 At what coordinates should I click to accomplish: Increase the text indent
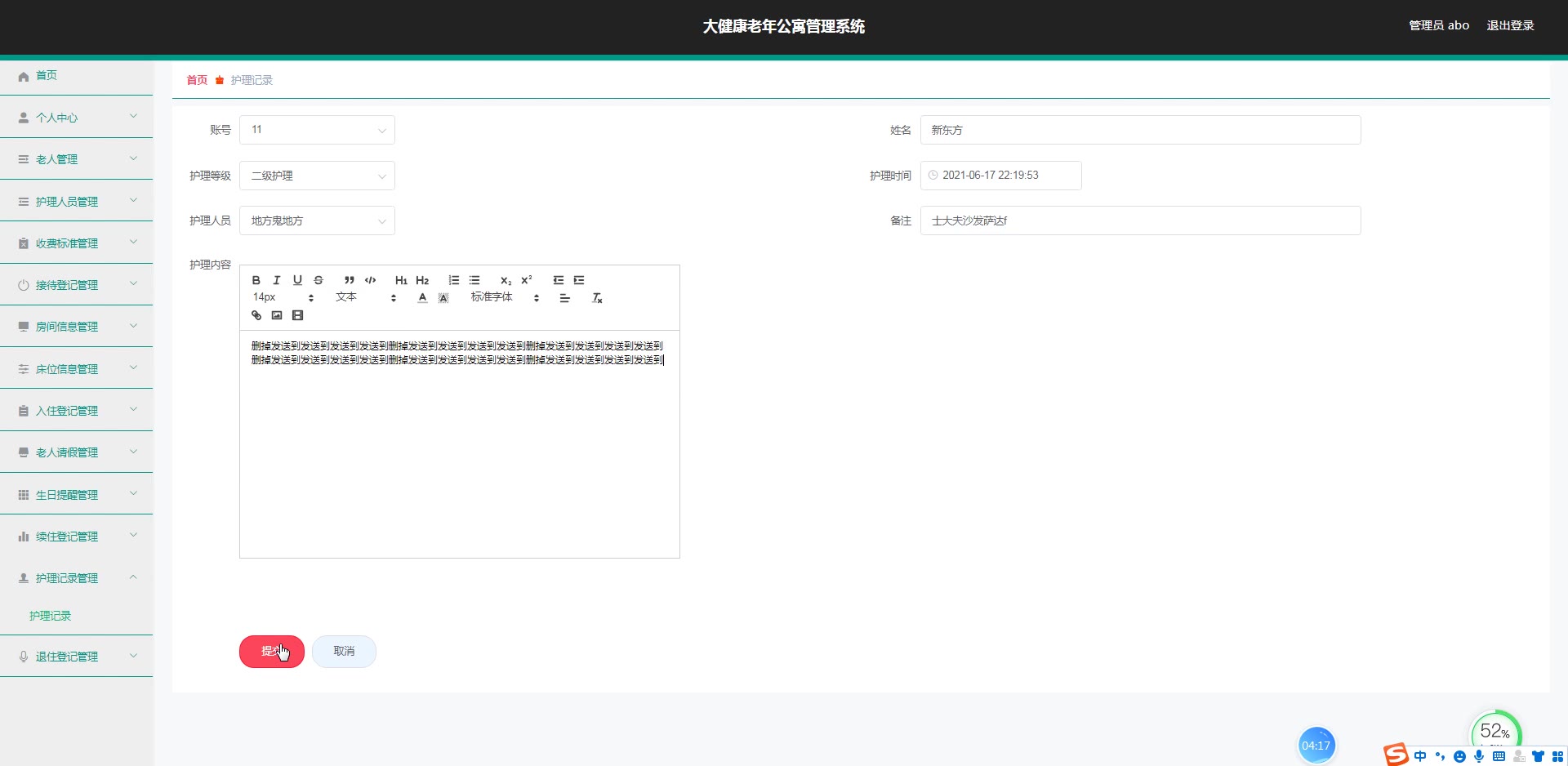point(579,280)
